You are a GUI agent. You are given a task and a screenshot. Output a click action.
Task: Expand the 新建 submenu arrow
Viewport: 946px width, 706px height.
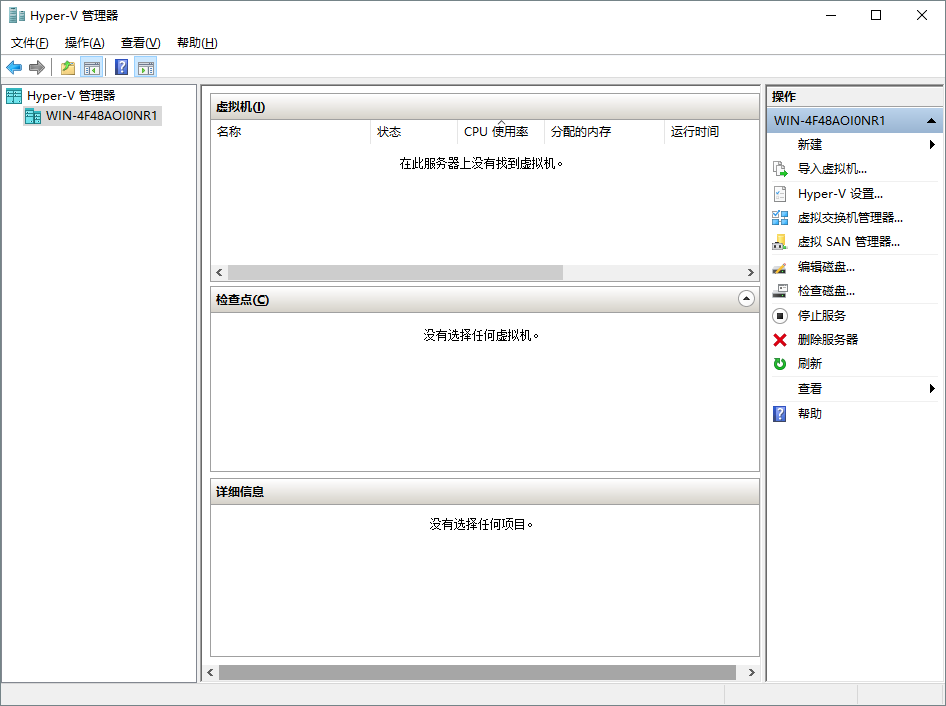(x=932, y=144)
